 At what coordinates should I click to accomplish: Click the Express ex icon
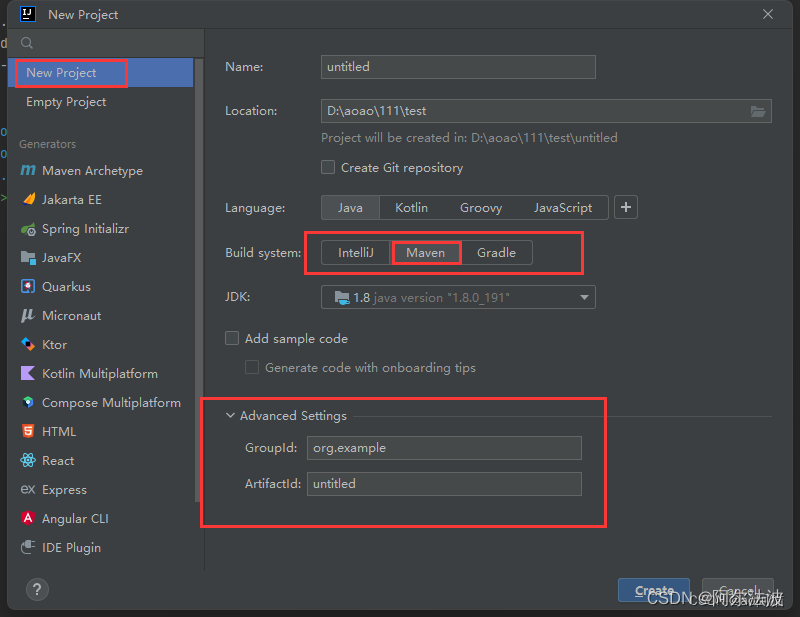28,489
